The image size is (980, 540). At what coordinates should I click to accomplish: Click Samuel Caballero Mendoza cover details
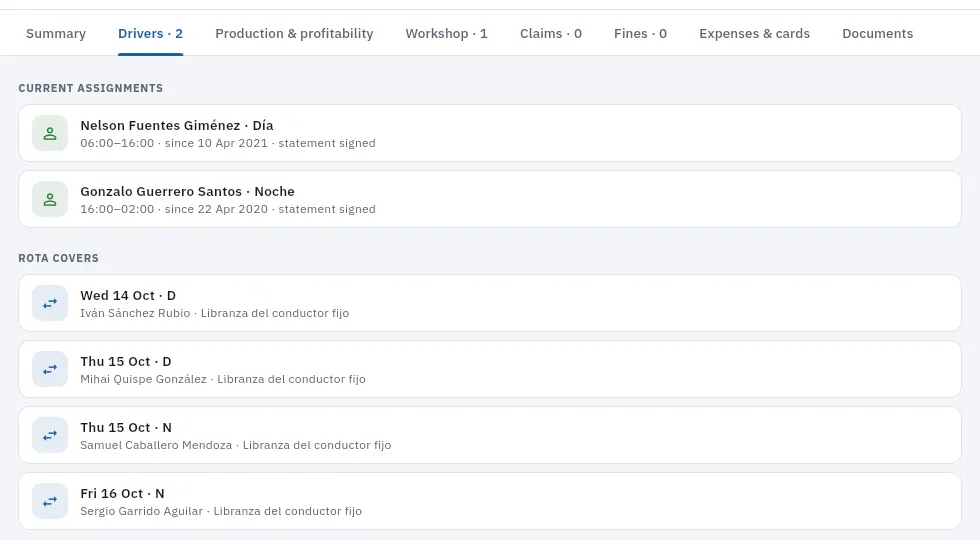(236, 445)
